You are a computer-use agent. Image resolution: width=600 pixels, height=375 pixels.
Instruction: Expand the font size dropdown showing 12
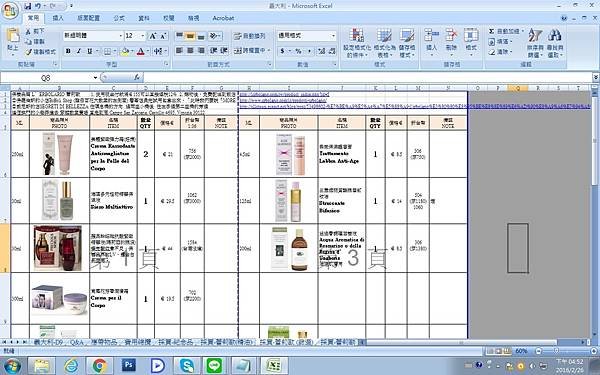[x=143, y=36]
